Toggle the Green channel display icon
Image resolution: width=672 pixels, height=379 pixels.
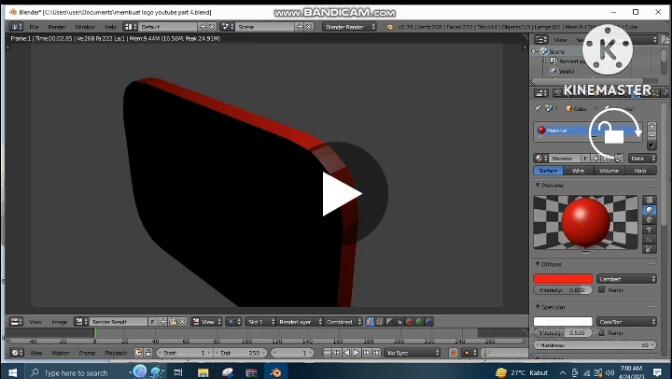pos(419,322)
